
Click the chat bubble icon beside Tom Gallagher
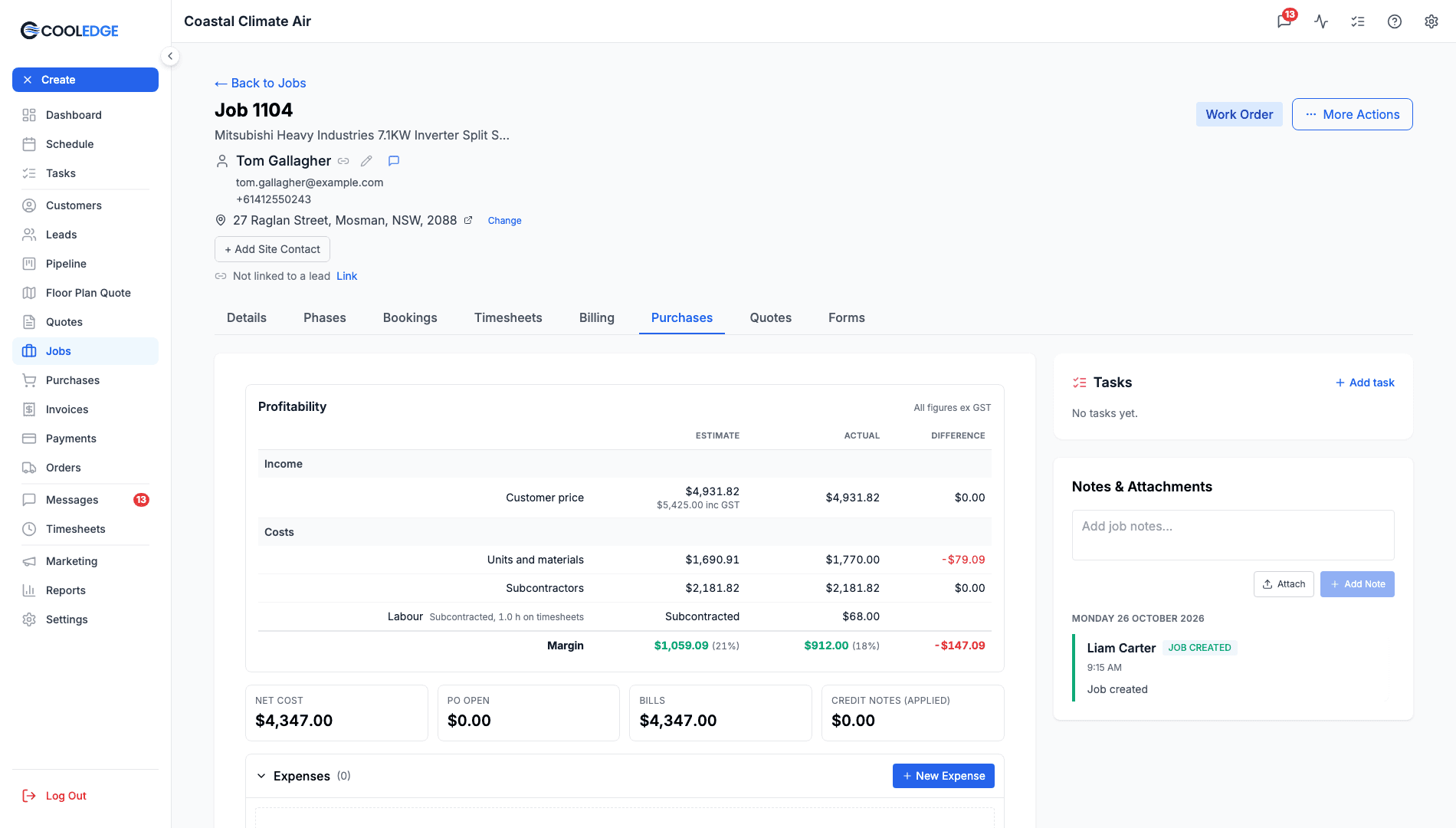(x=394, y=161)
